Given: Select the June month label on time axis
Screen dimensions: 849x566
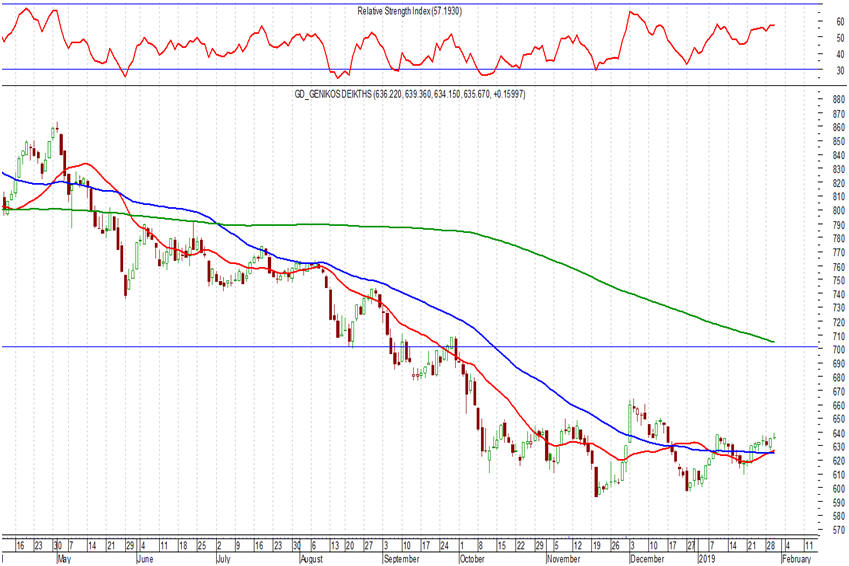Looking at the screenshot, I should point(145,559).
